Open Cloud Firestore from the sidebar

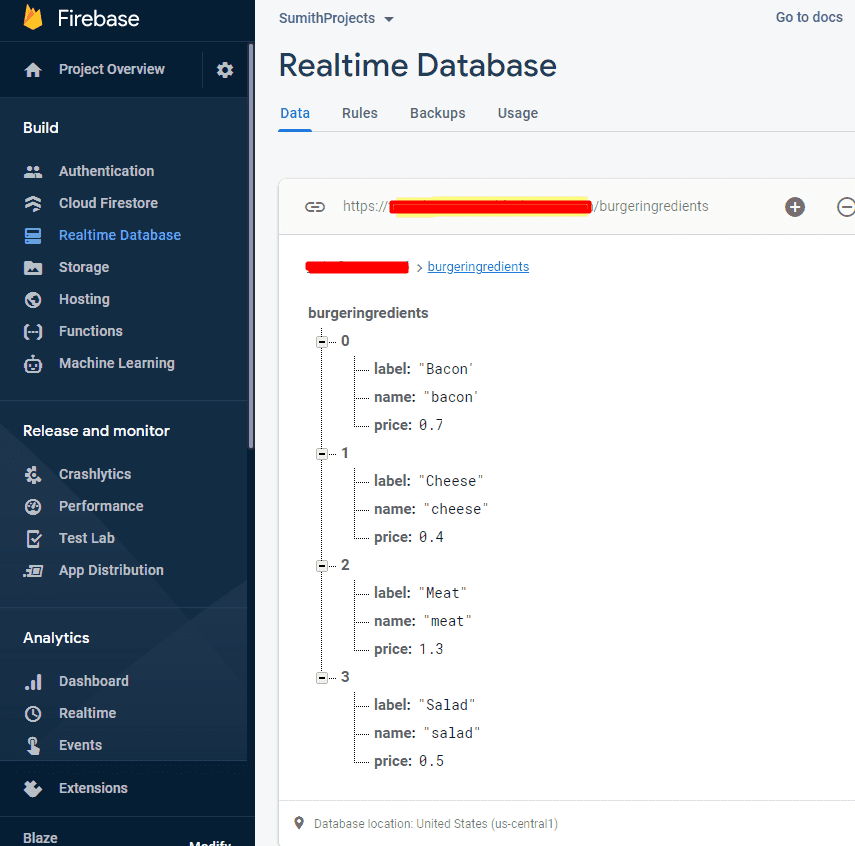click(x=109, y=203)
